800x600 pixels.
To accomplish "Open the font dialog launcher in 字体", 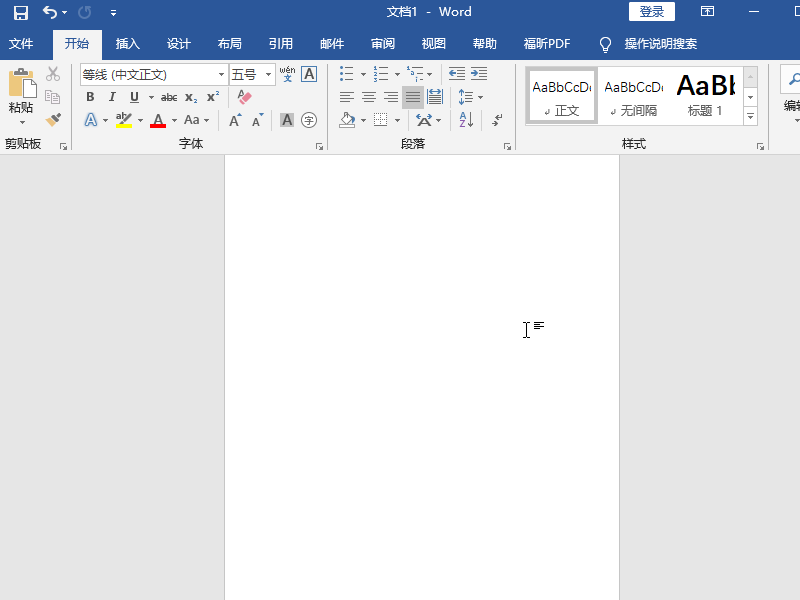I will [x=319, y=146].
